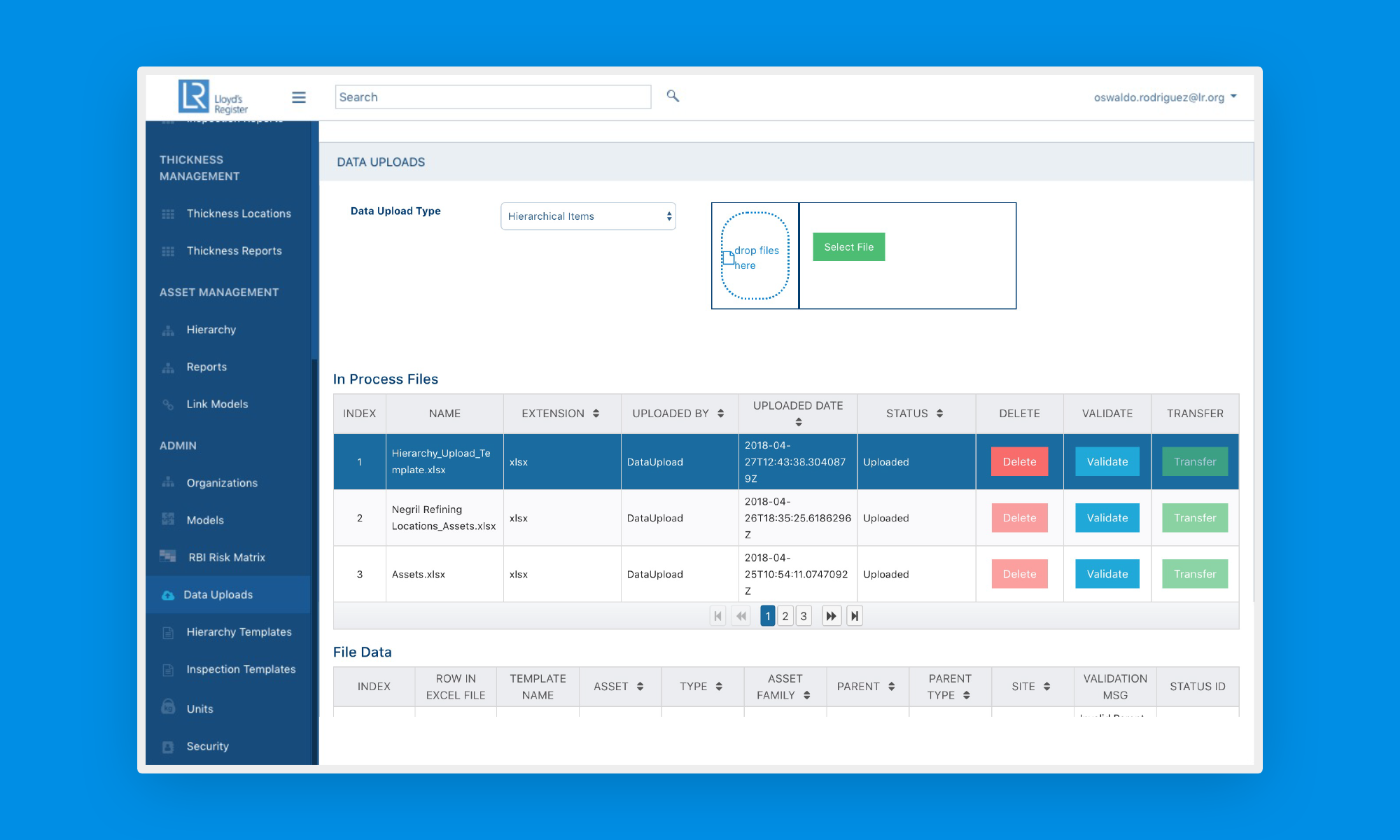Image resolution: width=1400 pixels, height=840 pixels.
Task: Click the Hierarchy Templates document icon
Action: (x=168, y=633)
